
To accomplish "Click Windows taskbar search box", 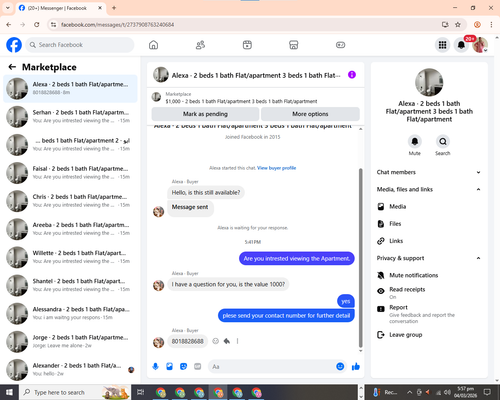I will pos(75,392).
